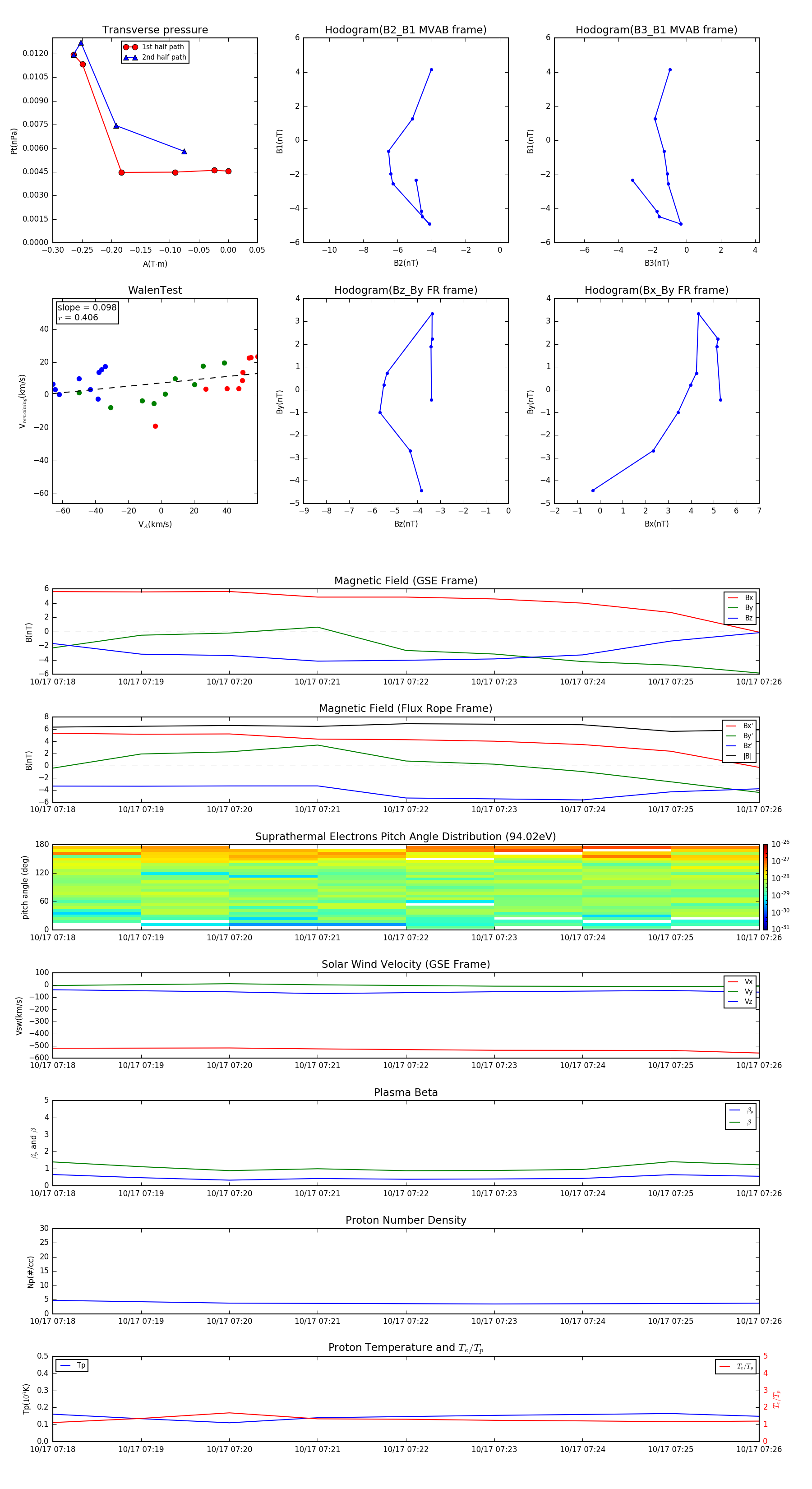
Task: Click the 'Pt(nPa)' y-axis label
Action: point(14,140)
